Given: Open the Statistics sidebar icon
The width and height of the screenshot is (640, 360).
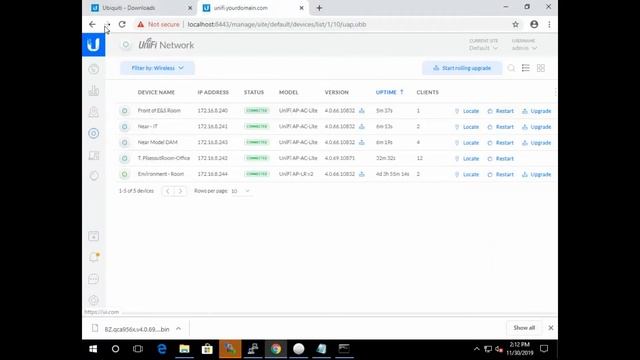Looking at the screenshot, I should coord(93,91).
